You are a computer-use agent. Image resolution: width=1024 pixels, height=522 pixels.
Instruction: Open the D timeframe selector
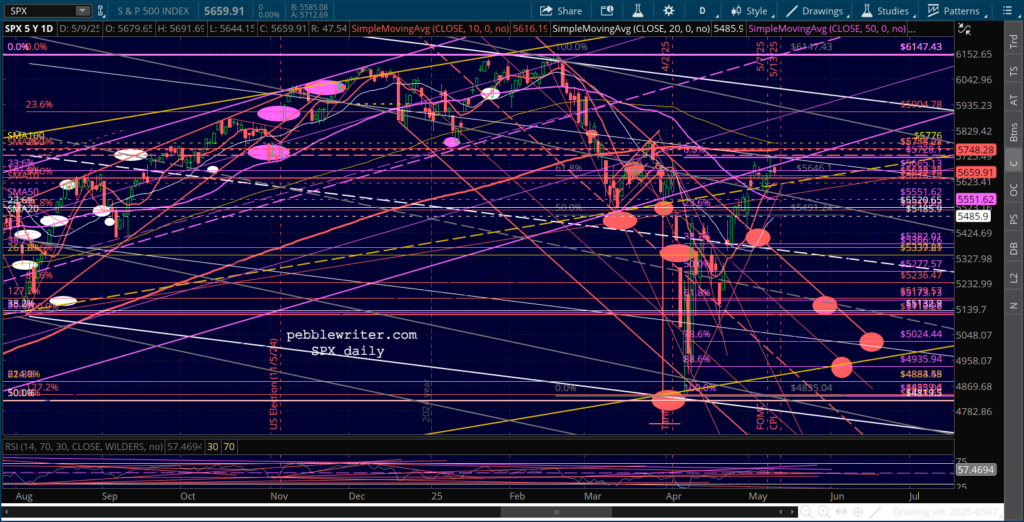pos(702,11)
